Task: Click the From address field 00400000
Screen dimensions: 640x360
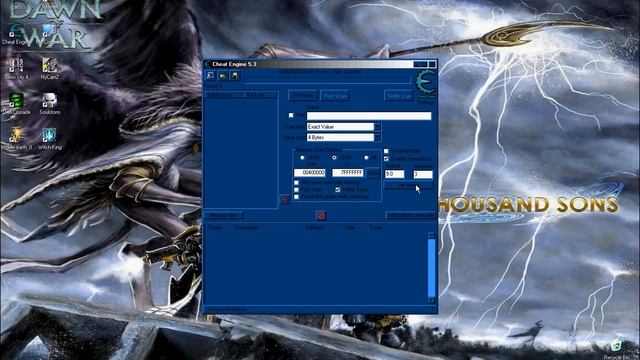Action: tap(310, 173)
